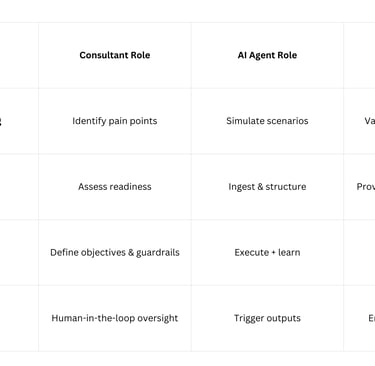Select Human-in-the-loop oversight cell
Viewport: 375px width, 366px height.
tap(115, 318)
